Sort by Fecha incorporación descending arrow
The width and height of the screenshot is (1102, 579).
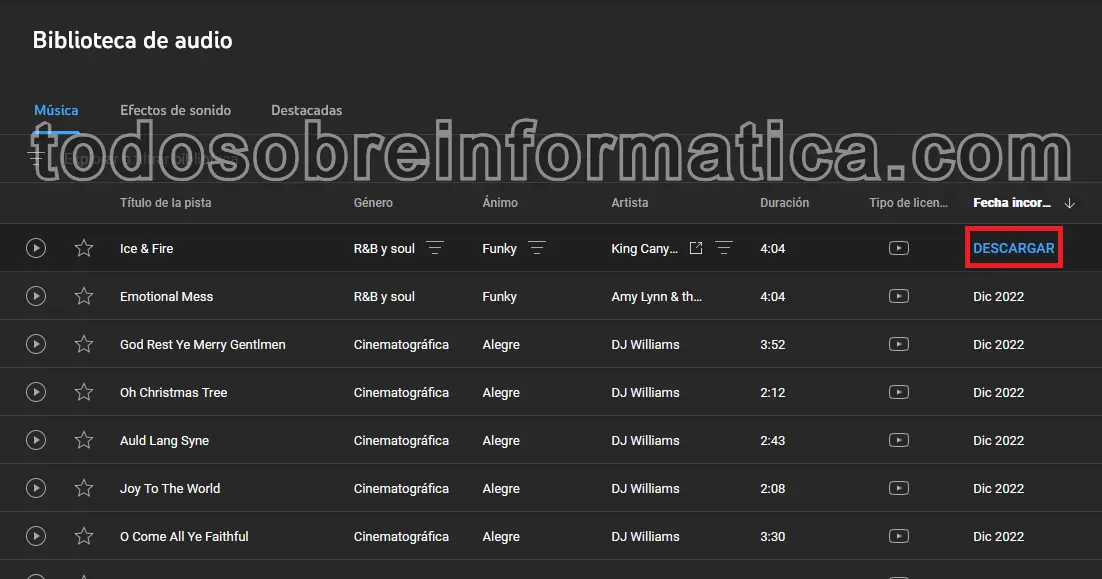pos(1070,203)
